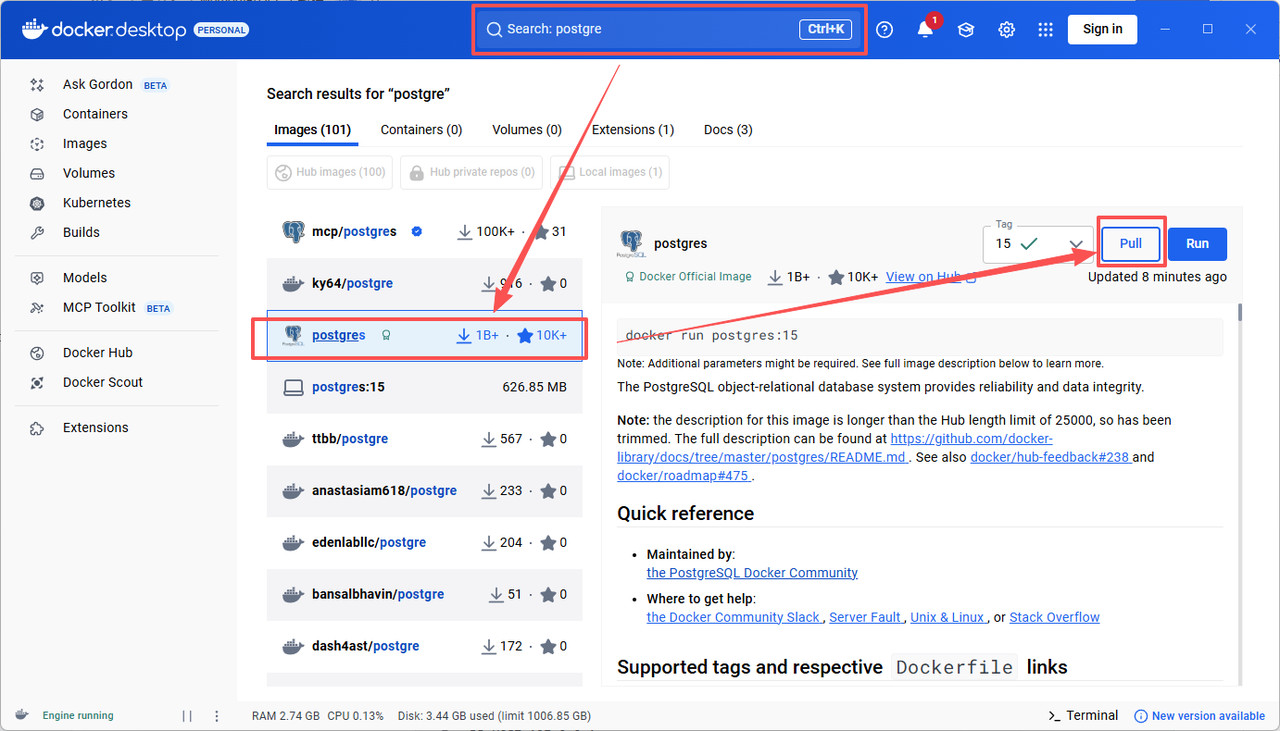Open Ask Gordon from the sidebar icon
Screen dimensions: 1280x731
[37, 85]
